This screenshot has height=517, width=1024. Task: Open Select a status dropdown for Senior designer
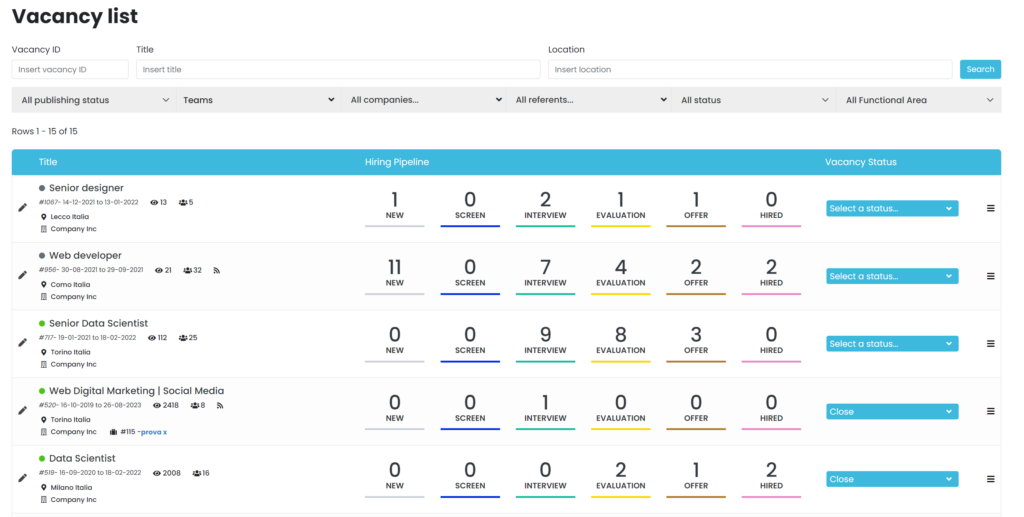coord(892,208)
